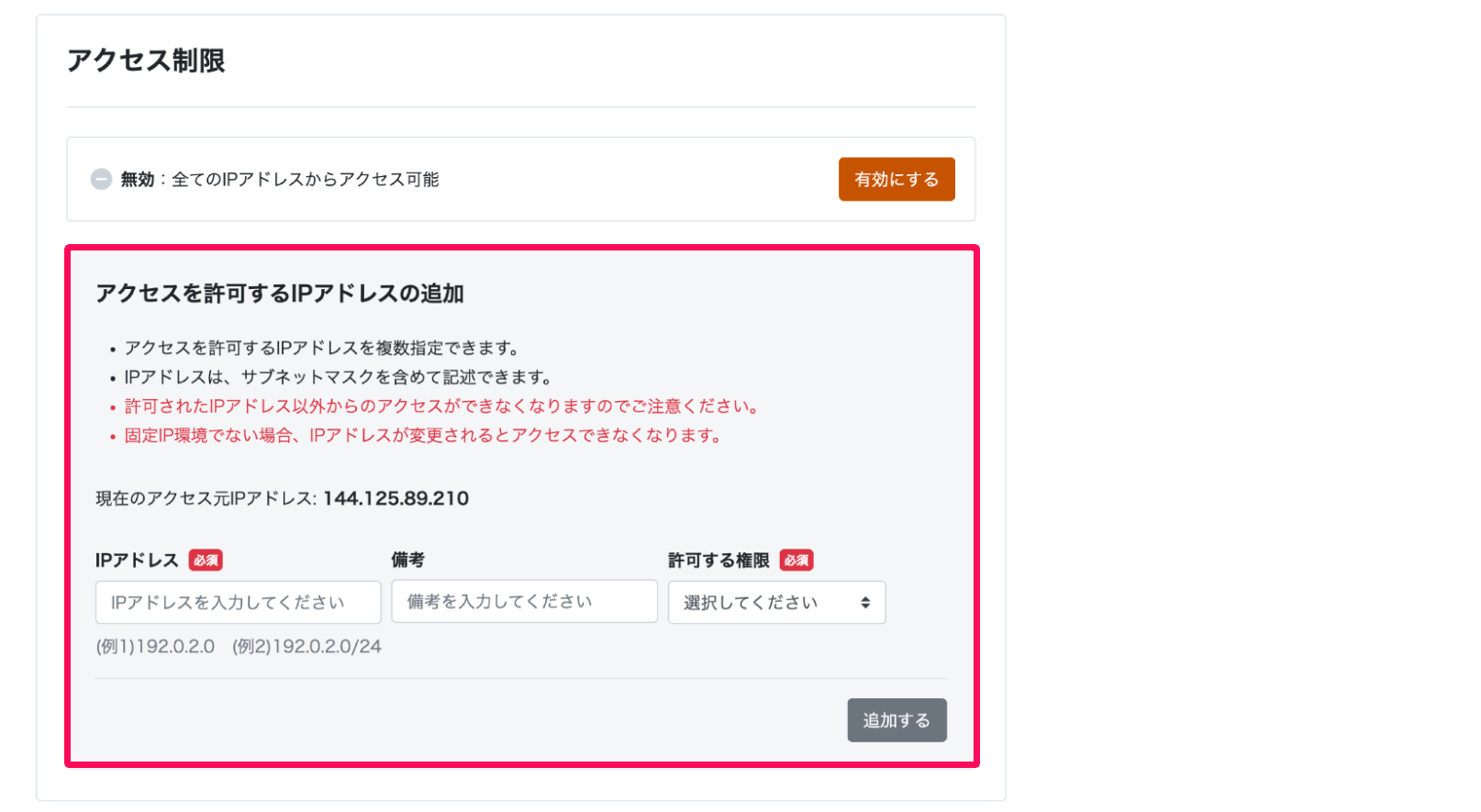The image size is (1481, 812).
Task: Focus the 備考 input field
Action: coord(524,601)
